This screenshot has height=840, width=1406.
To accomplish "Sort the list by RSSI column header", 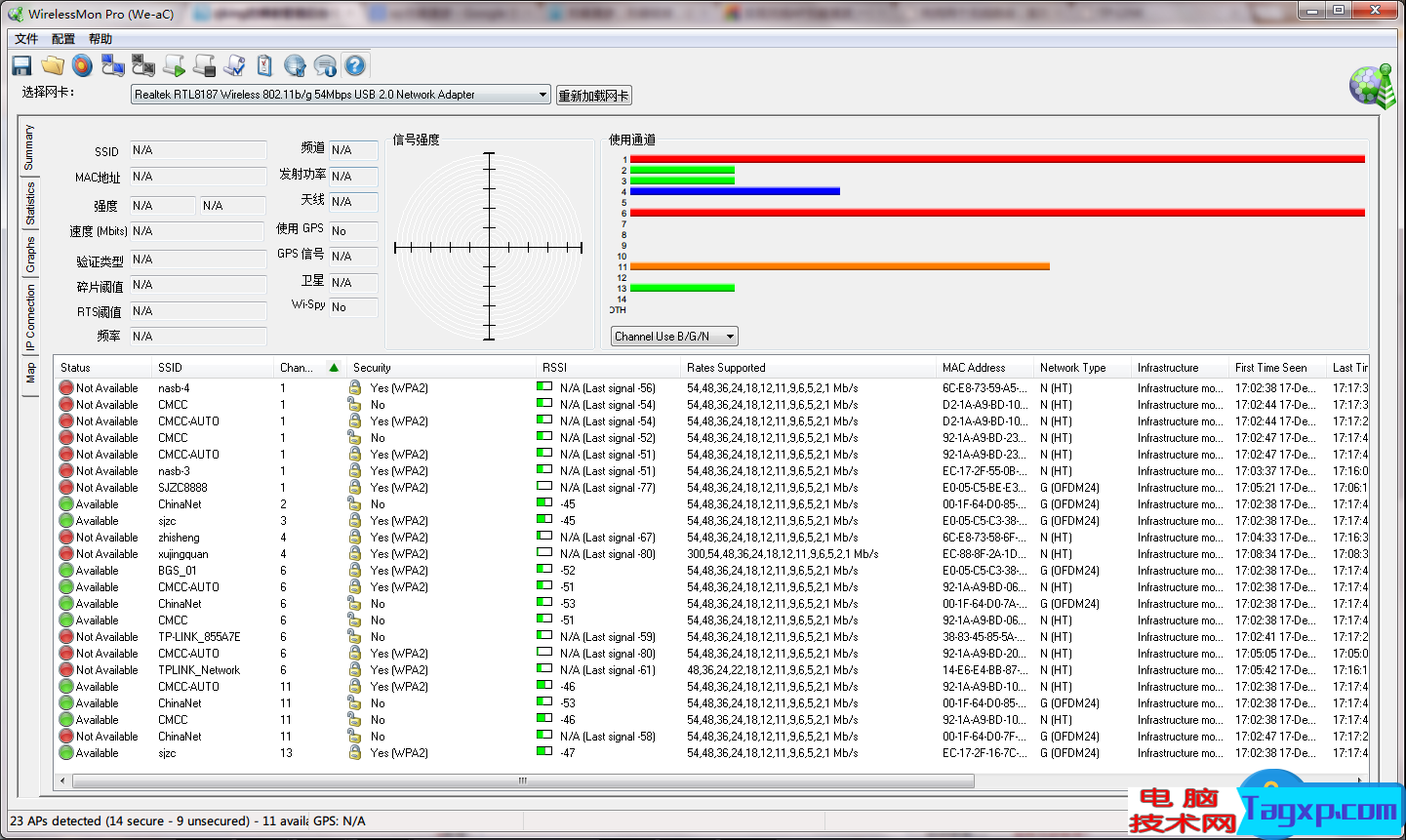I will (609, 368).
